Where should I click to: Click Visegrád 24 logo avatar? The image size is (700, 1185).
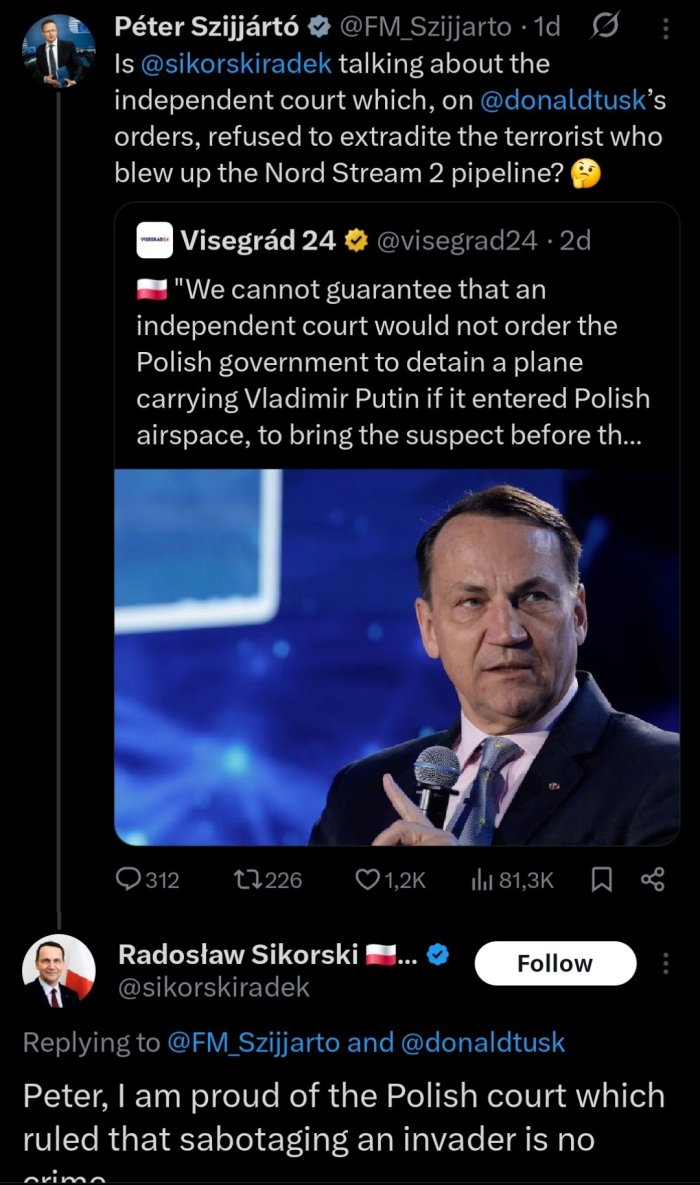154,240
